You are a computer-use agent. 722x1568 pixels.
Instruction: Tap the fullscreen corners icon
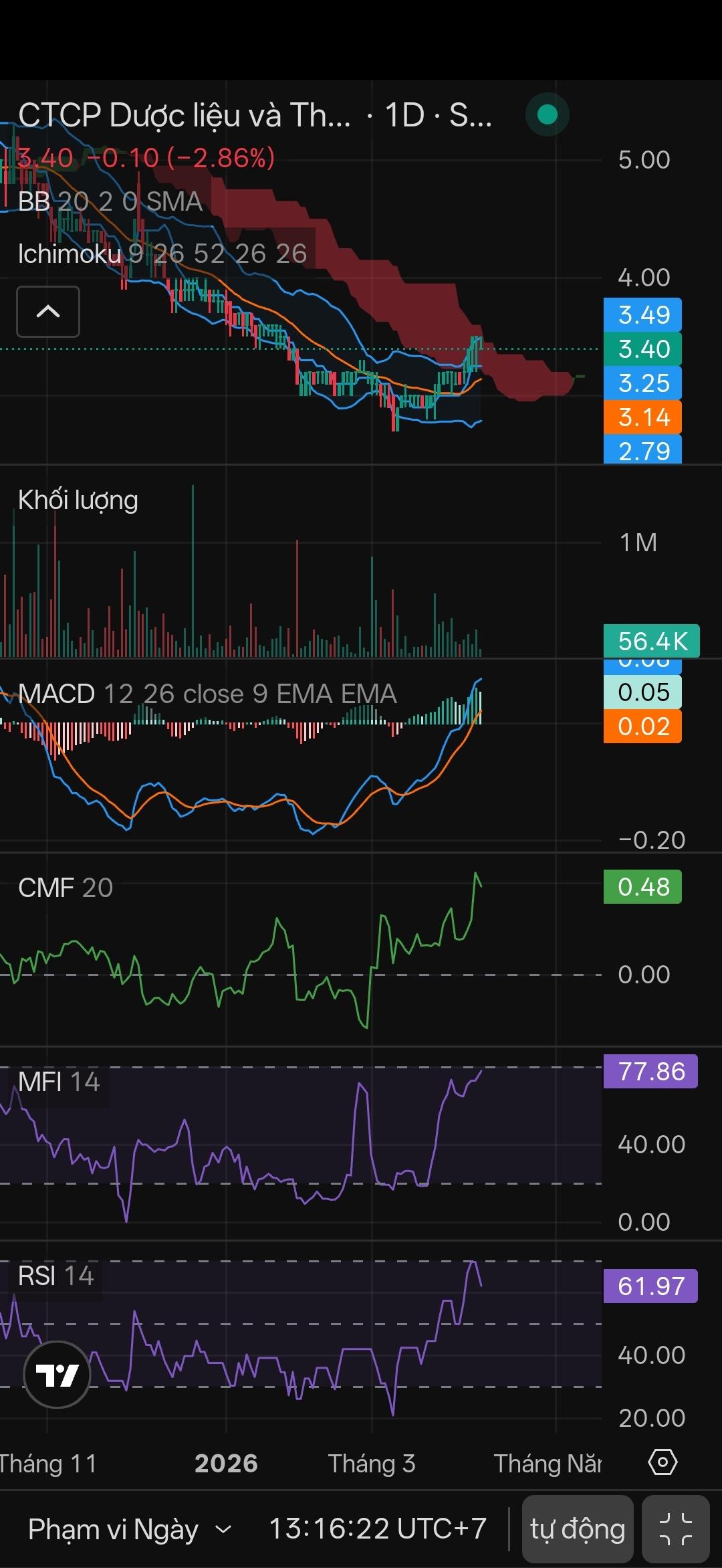[675, 1529]
